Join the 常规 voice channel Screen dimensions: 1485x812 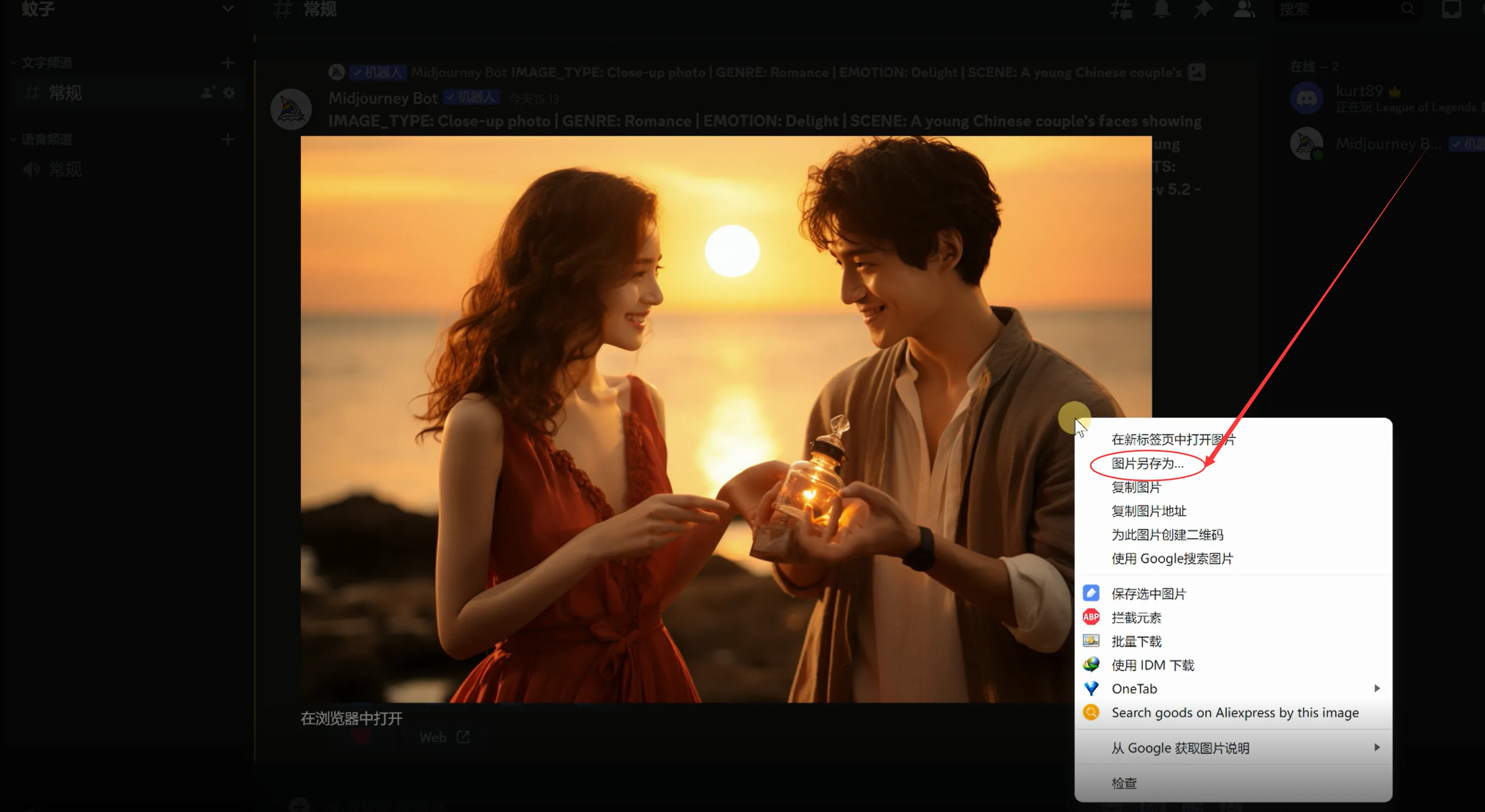(65, 169)
